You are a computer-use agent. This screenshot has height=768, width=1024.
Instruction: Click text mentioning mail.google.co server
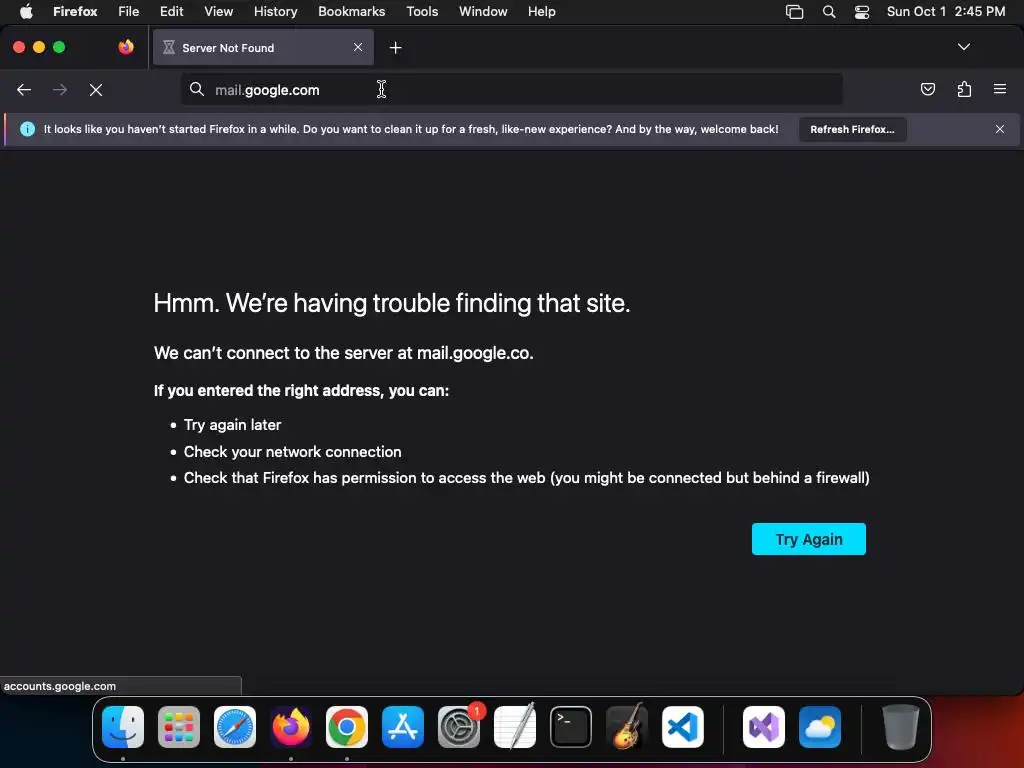(x=344, y=353)
